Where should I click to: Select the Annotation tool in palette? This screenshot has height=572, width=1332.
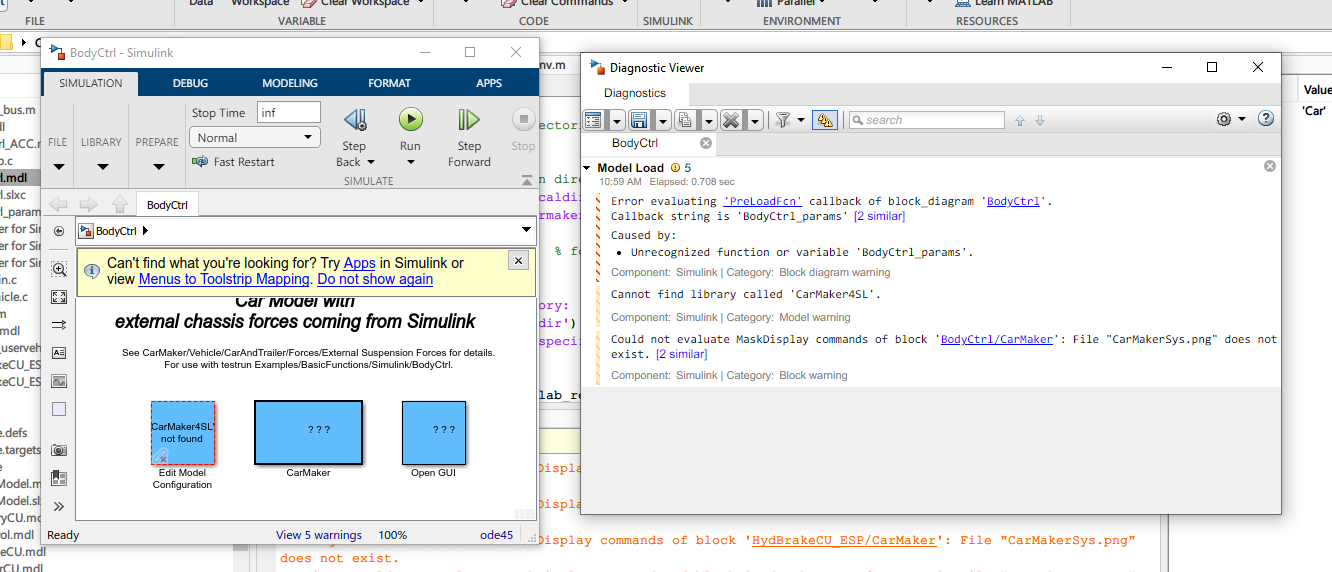(59, 353)
